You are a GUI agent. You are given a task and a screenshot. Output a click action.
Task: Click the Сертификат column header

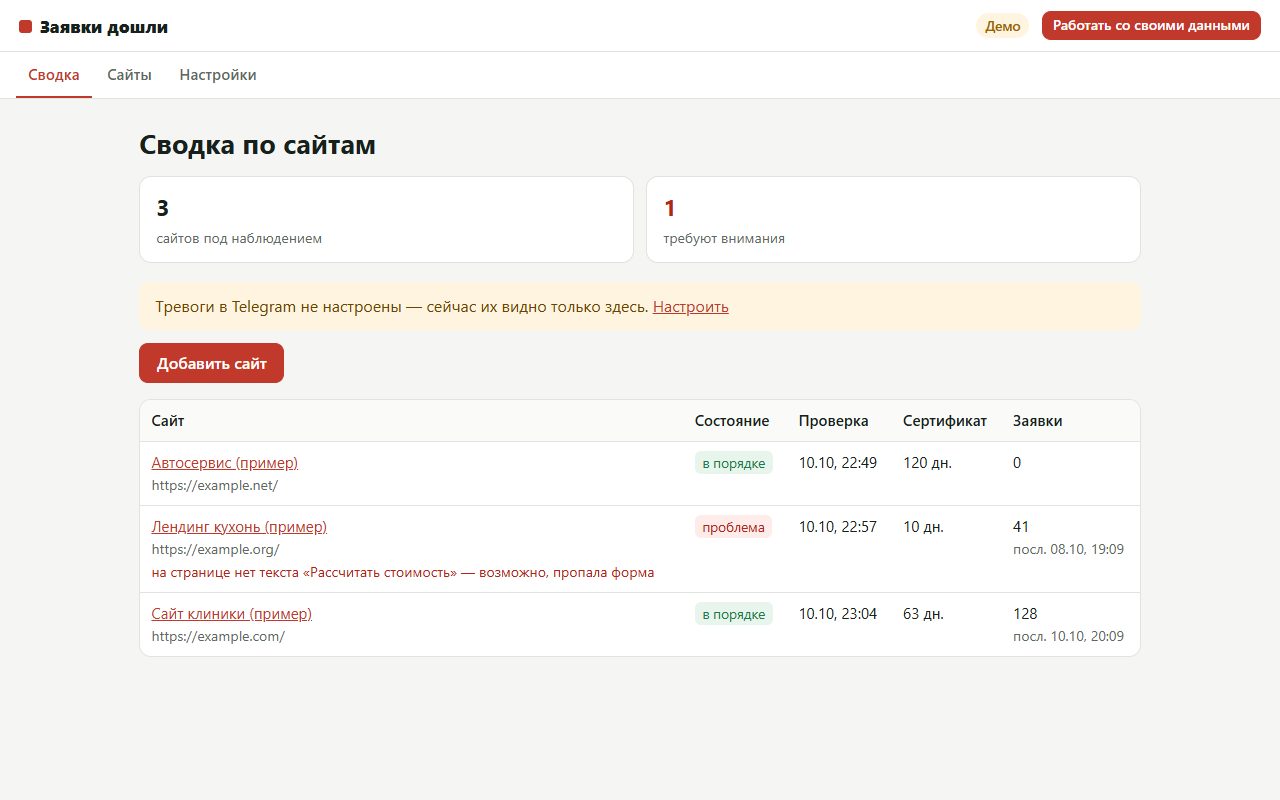(945, 421)
